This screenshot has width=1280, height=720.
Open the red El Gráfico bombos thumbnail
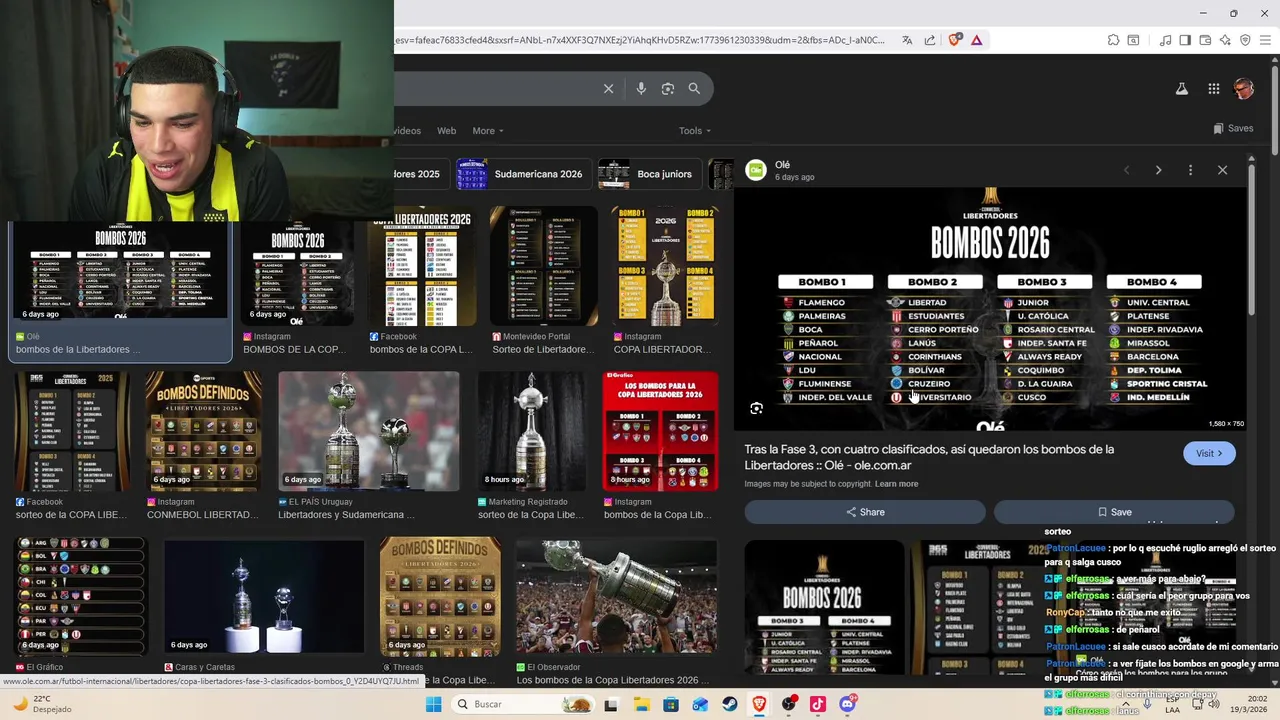pos(660,431)
